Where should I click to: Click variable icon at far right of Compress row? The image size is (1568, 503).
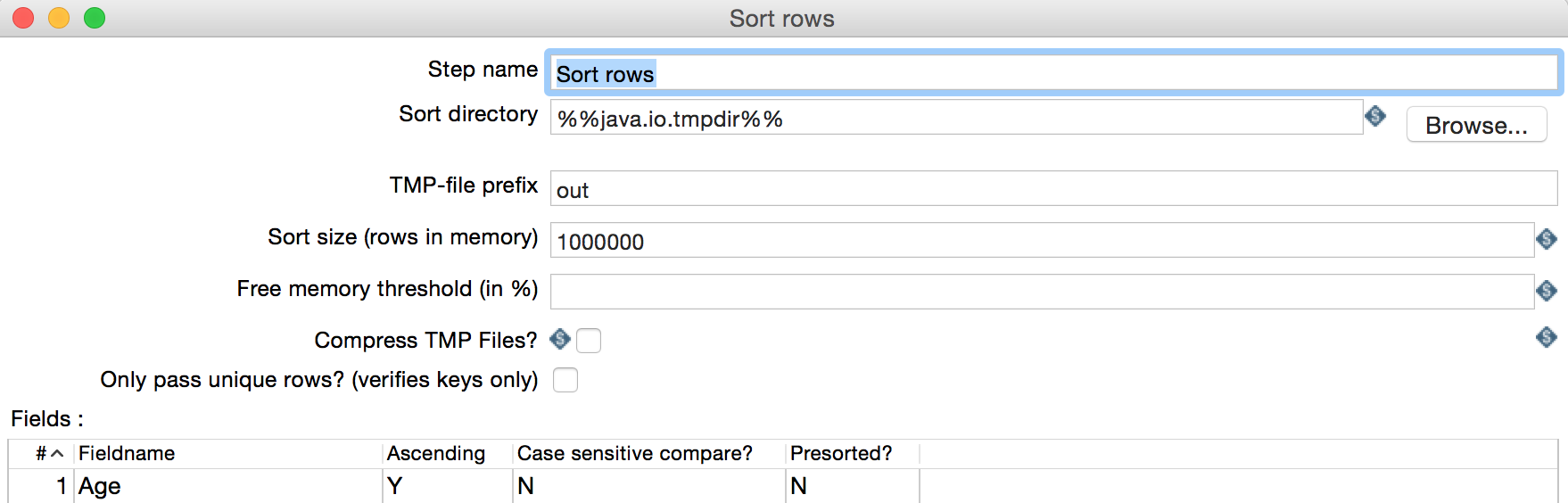coord(1547,337)
